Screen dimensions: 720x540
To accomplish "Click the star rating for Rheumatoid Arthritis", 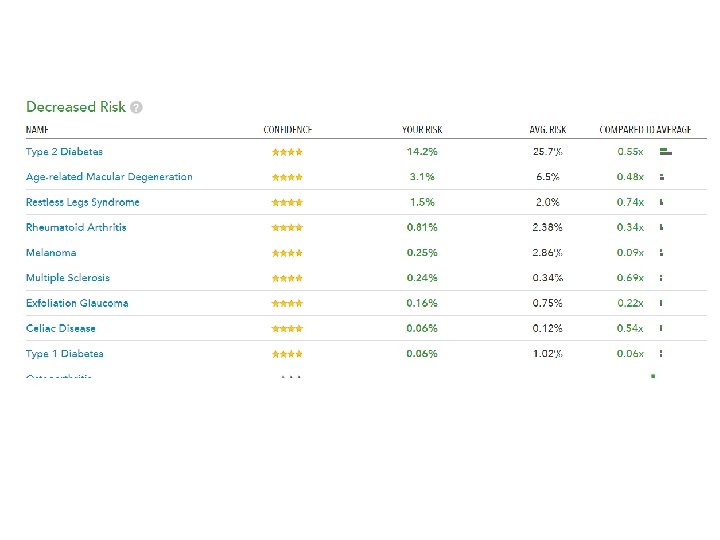I will click(287, 228).
